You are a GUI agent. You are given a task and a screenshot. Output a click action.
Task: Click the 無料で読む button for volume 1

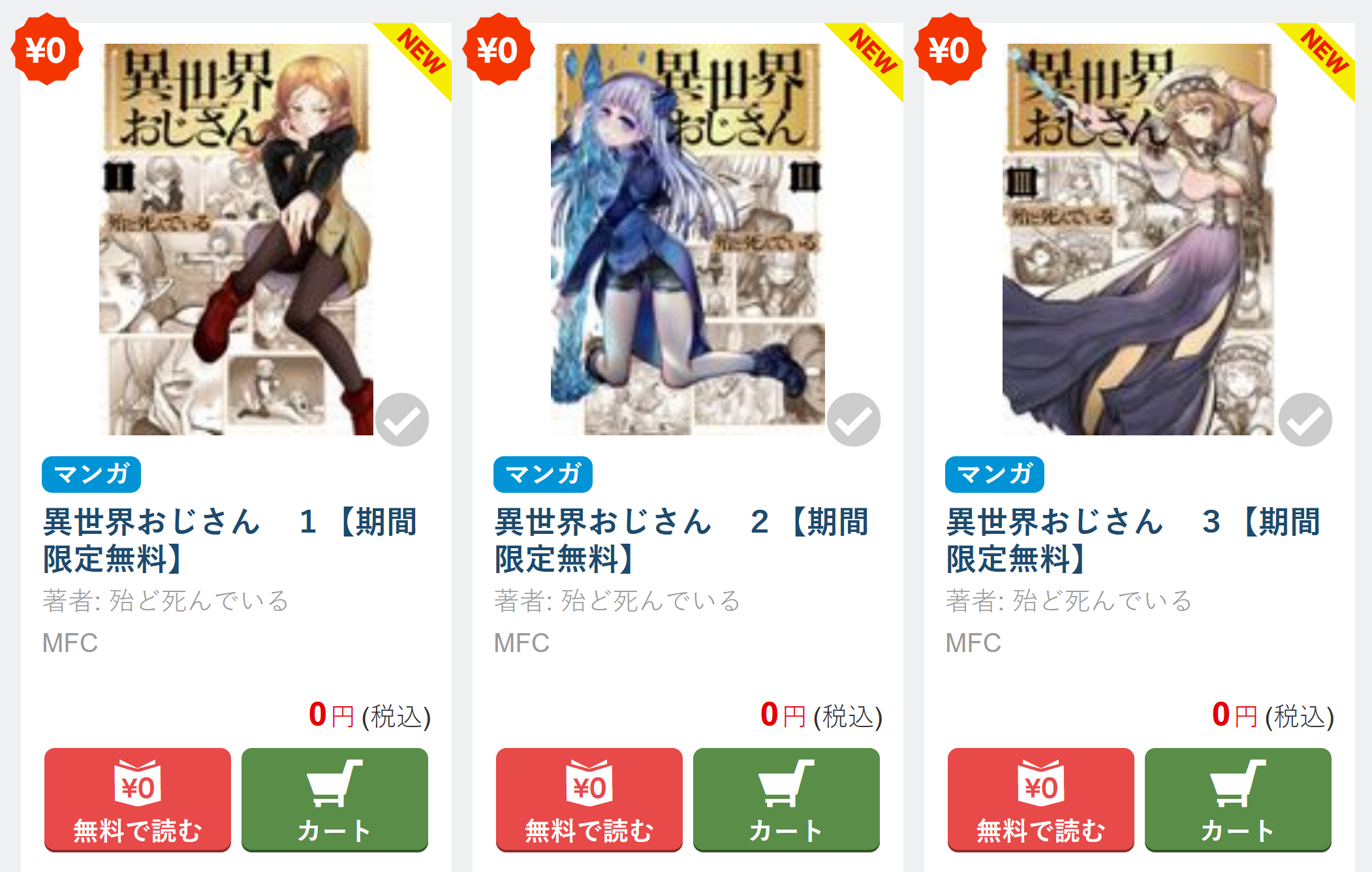(138, 800)
